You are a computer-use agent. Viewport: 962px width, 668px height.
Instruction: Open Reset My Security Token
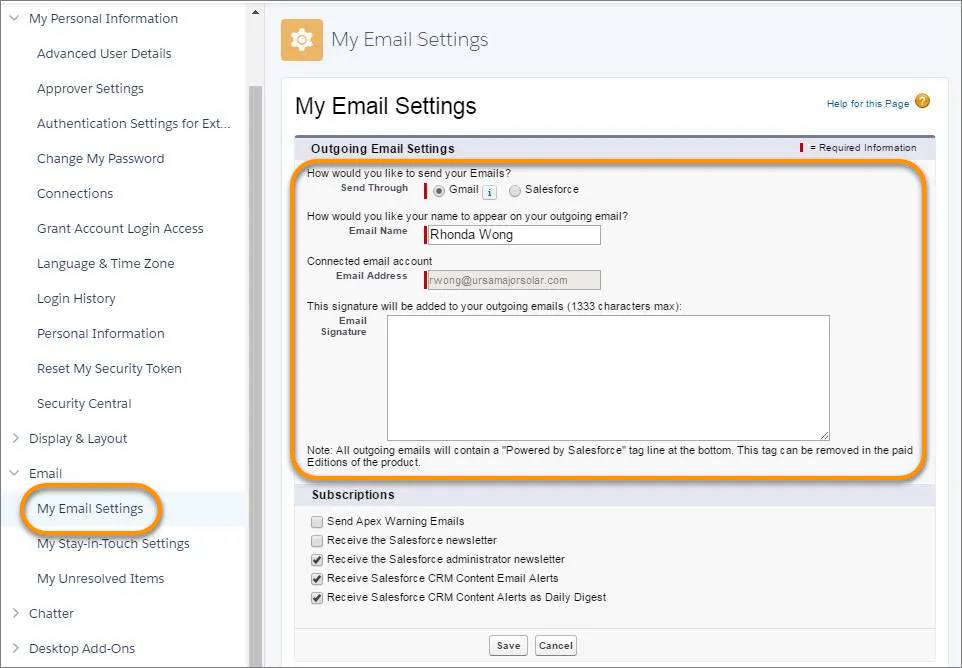click(109, 368)
